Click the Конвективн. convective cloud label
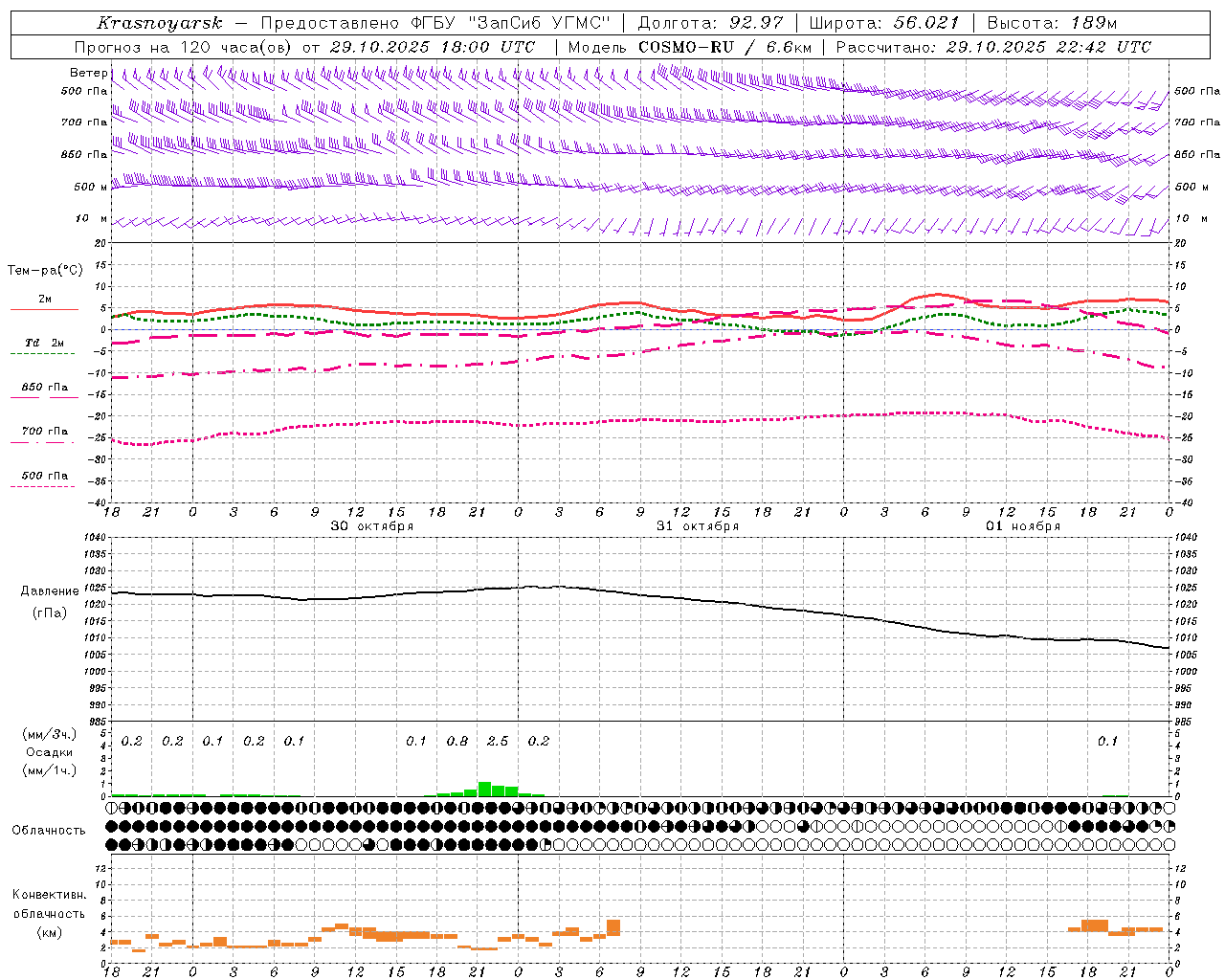Screen dimensions: 1225x980 [49, 896]
